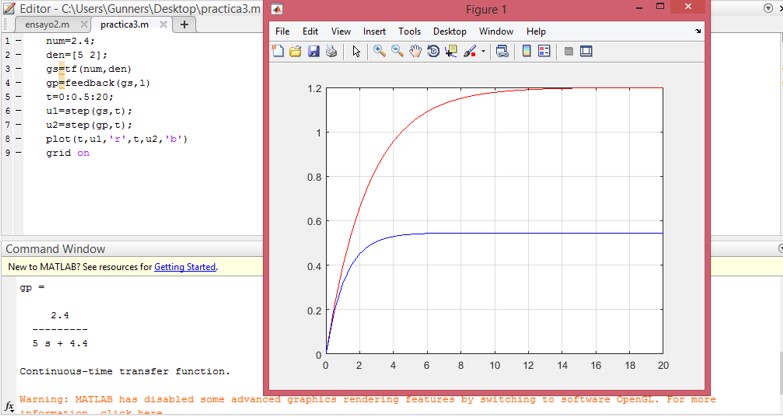Select the Brush data tool
The width and height of the screenshot is (783, 416).
(x=469, y=51)
